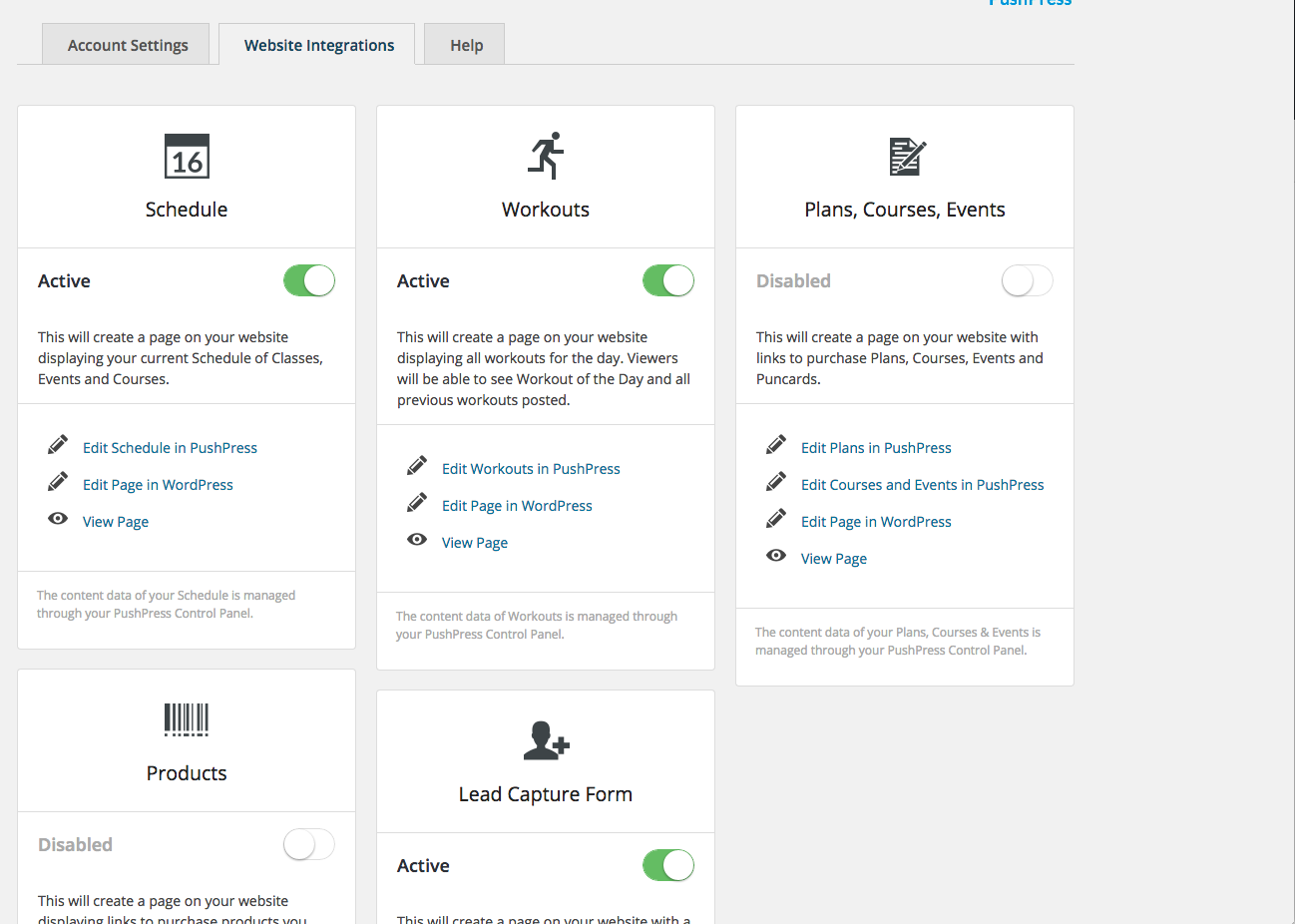The width and height of the screenshot is (1295, 924).
Task: Turn off the Lead Capture Form toggle
Action: click(x=668, y=865)
